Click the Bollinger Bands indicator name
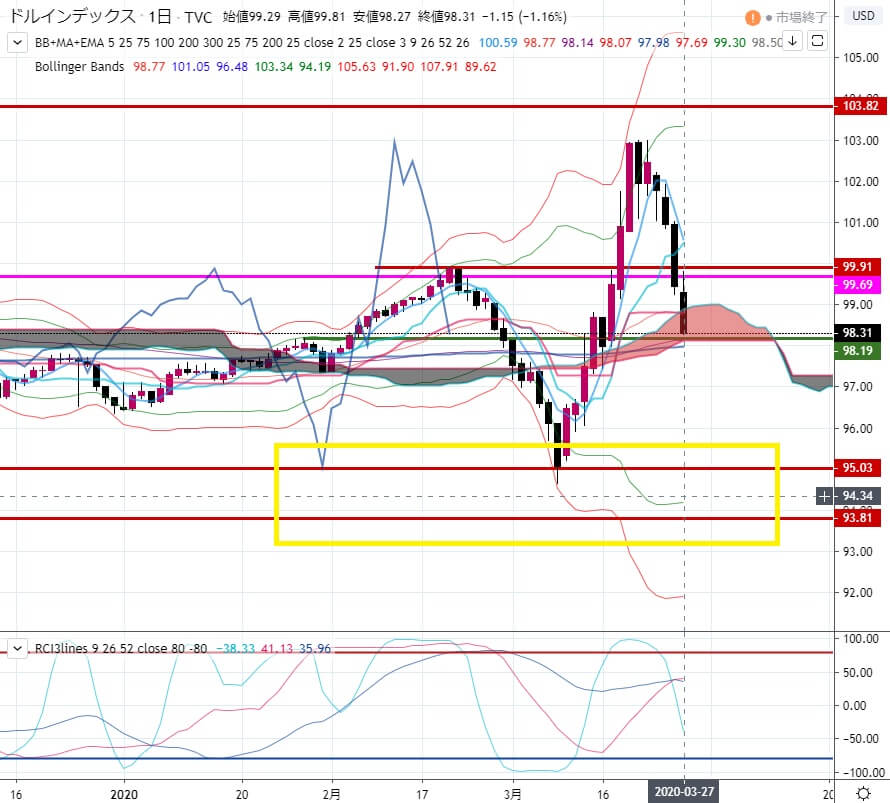The height and width of the screenshot is (803, 890). (79, 67)
